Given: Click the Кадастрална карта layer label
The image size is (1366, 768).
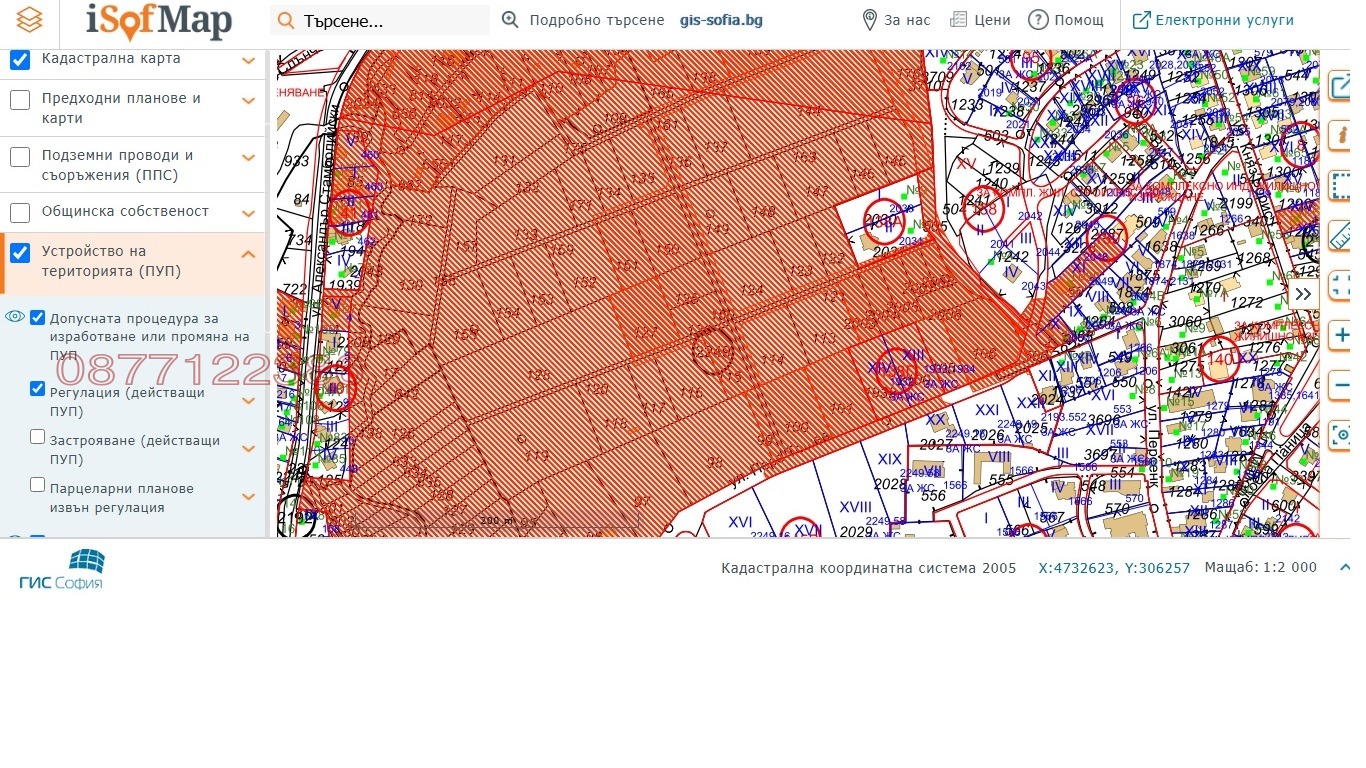Looking at the screenshot, I should (111, 58).
